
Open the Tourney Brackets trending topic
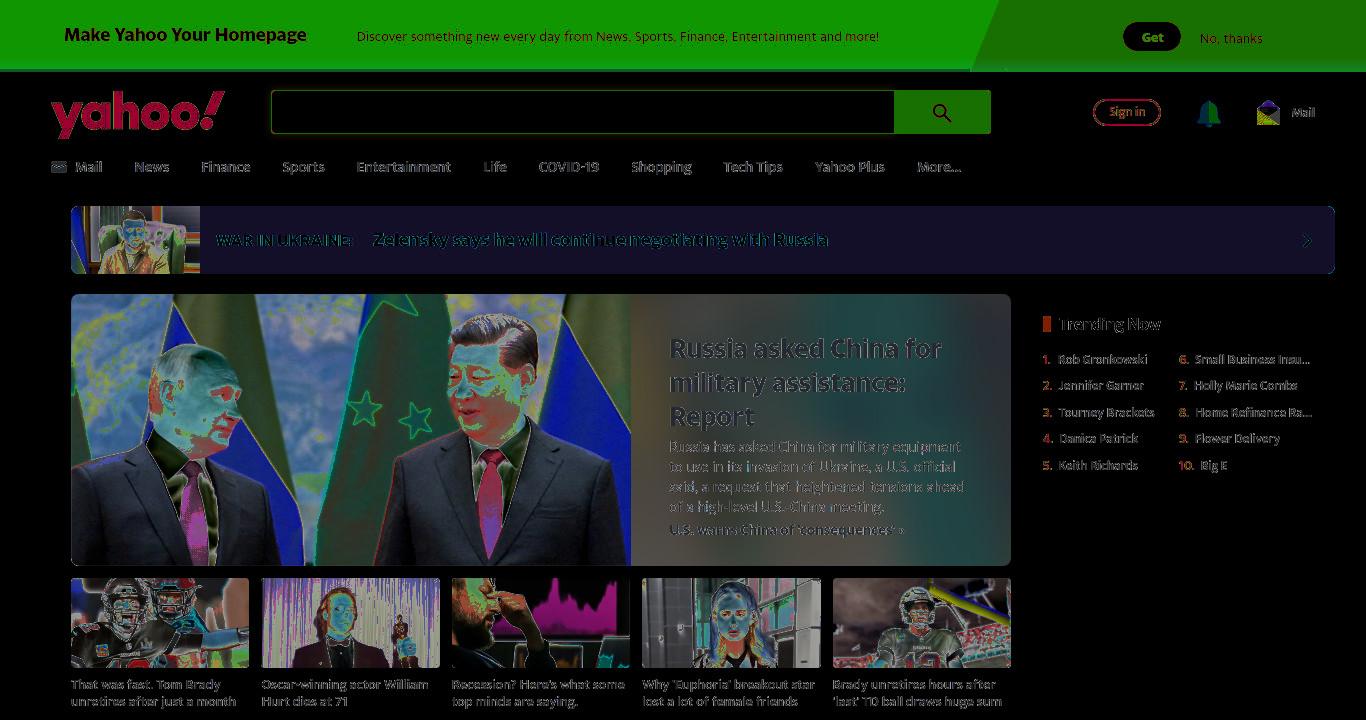pos(1106,412)
